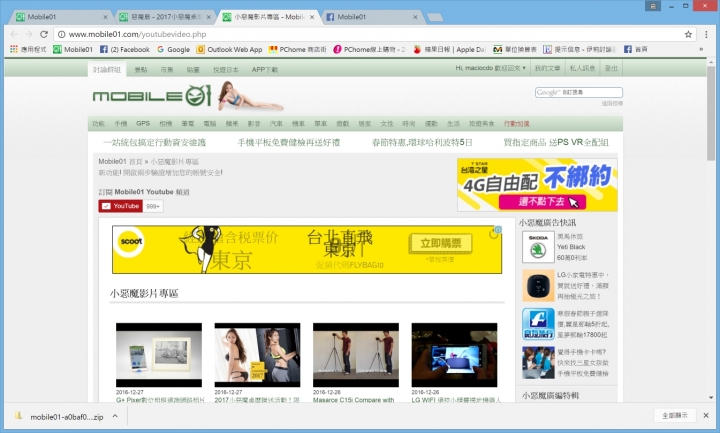
Task: Click the Mobile01 首頁 breadcrumb link
Action: point(120,162)
